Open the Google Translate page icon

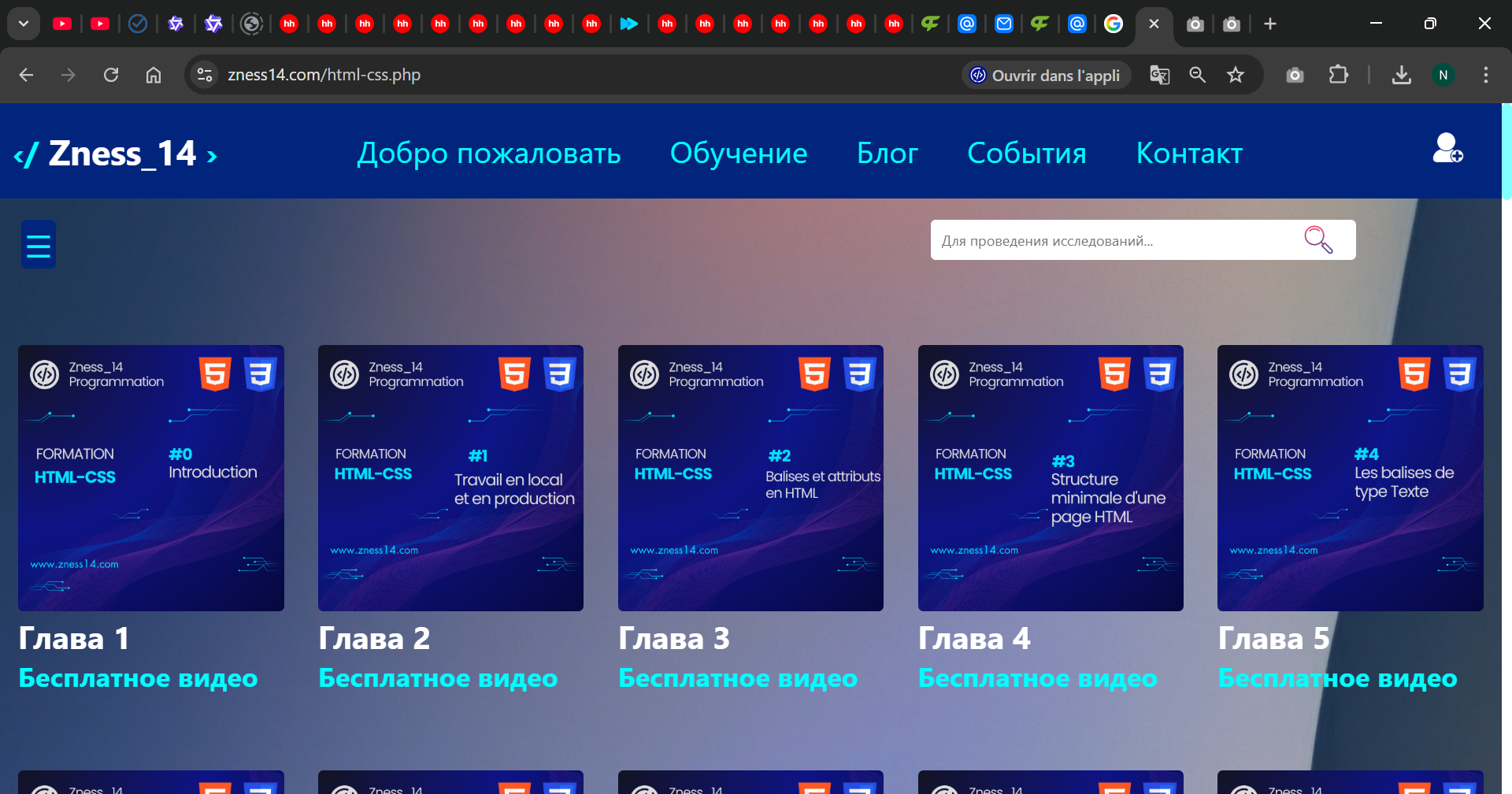click(1159, 75)
